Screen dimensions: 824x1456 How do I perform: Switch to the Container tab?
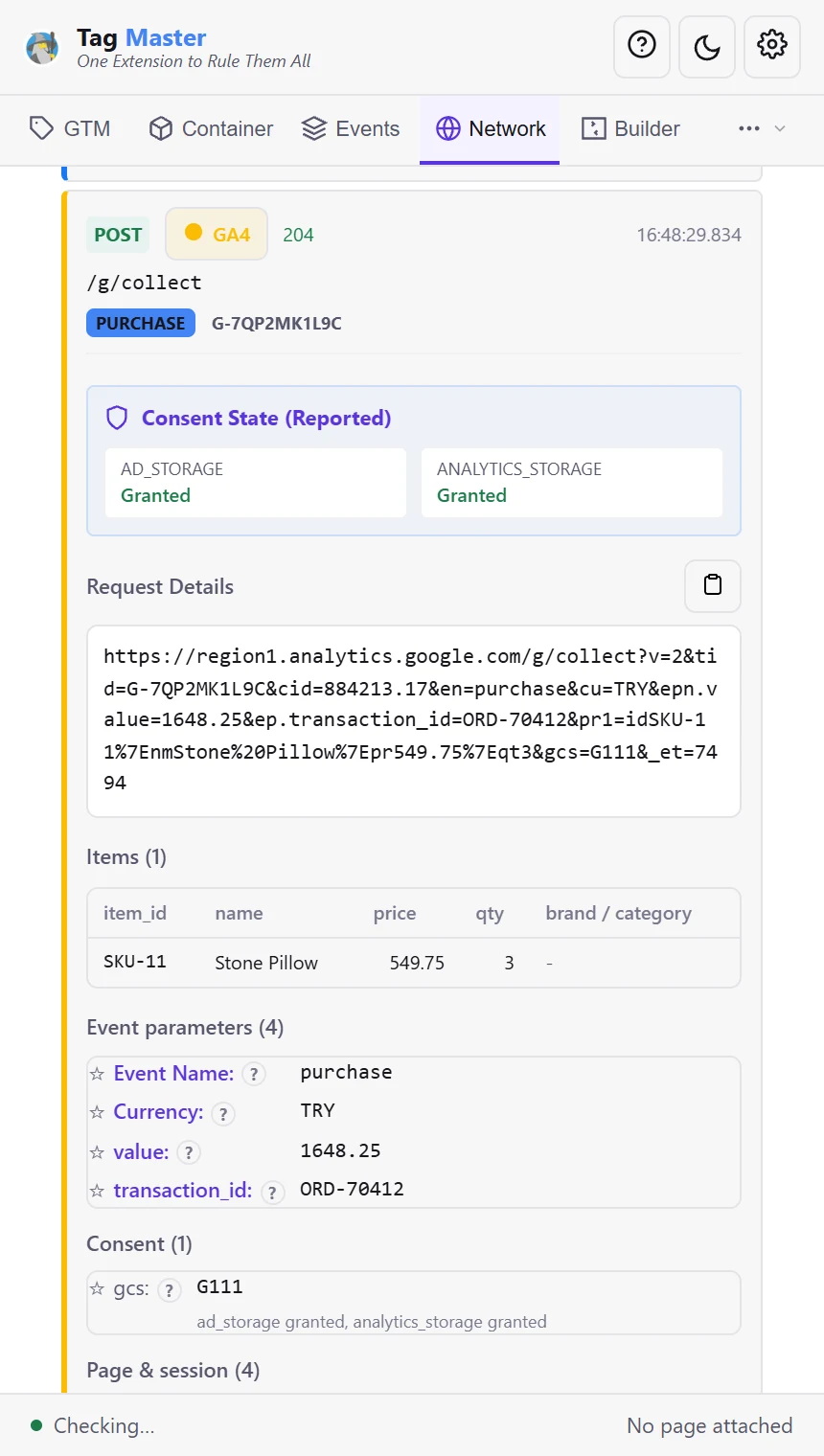212,129
